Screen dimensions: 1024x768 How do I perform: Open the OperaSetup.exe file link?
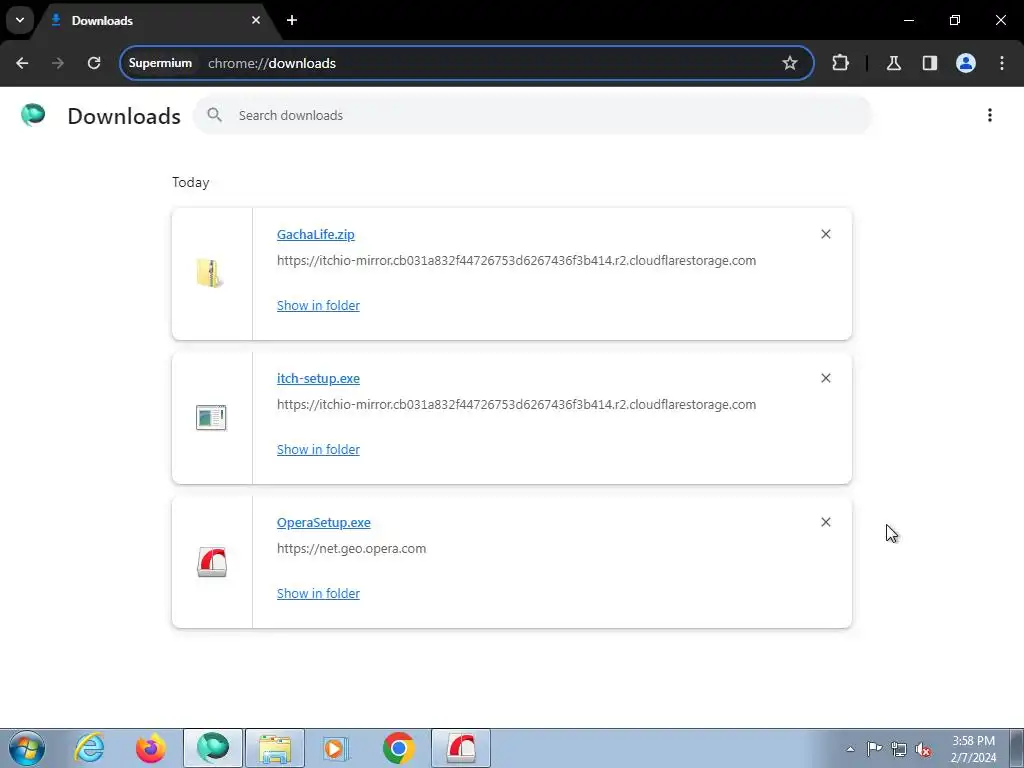(x=323, y=522)
